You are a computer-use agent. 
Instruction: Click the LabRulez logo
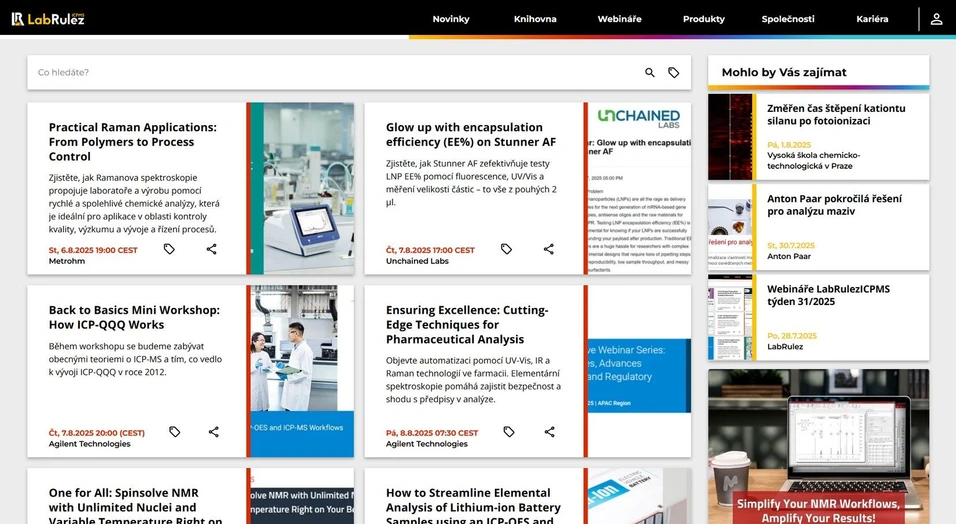[48, 19]
